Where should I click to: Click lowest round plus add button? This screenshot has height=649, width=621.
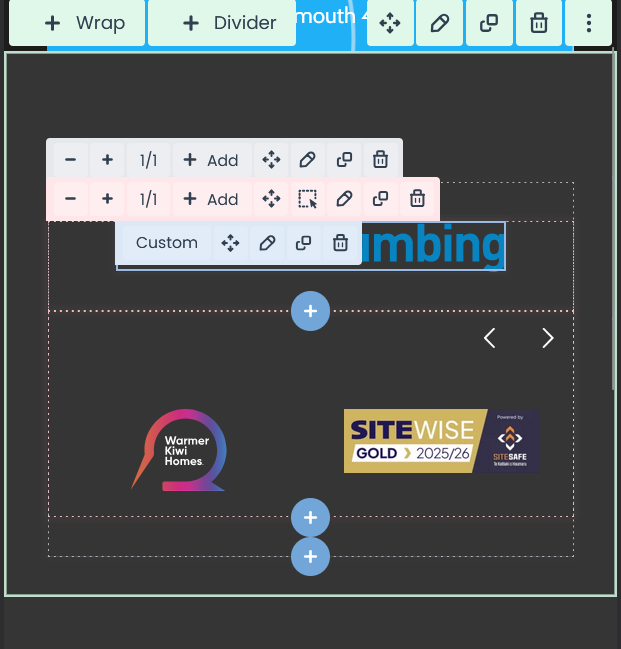310,556
